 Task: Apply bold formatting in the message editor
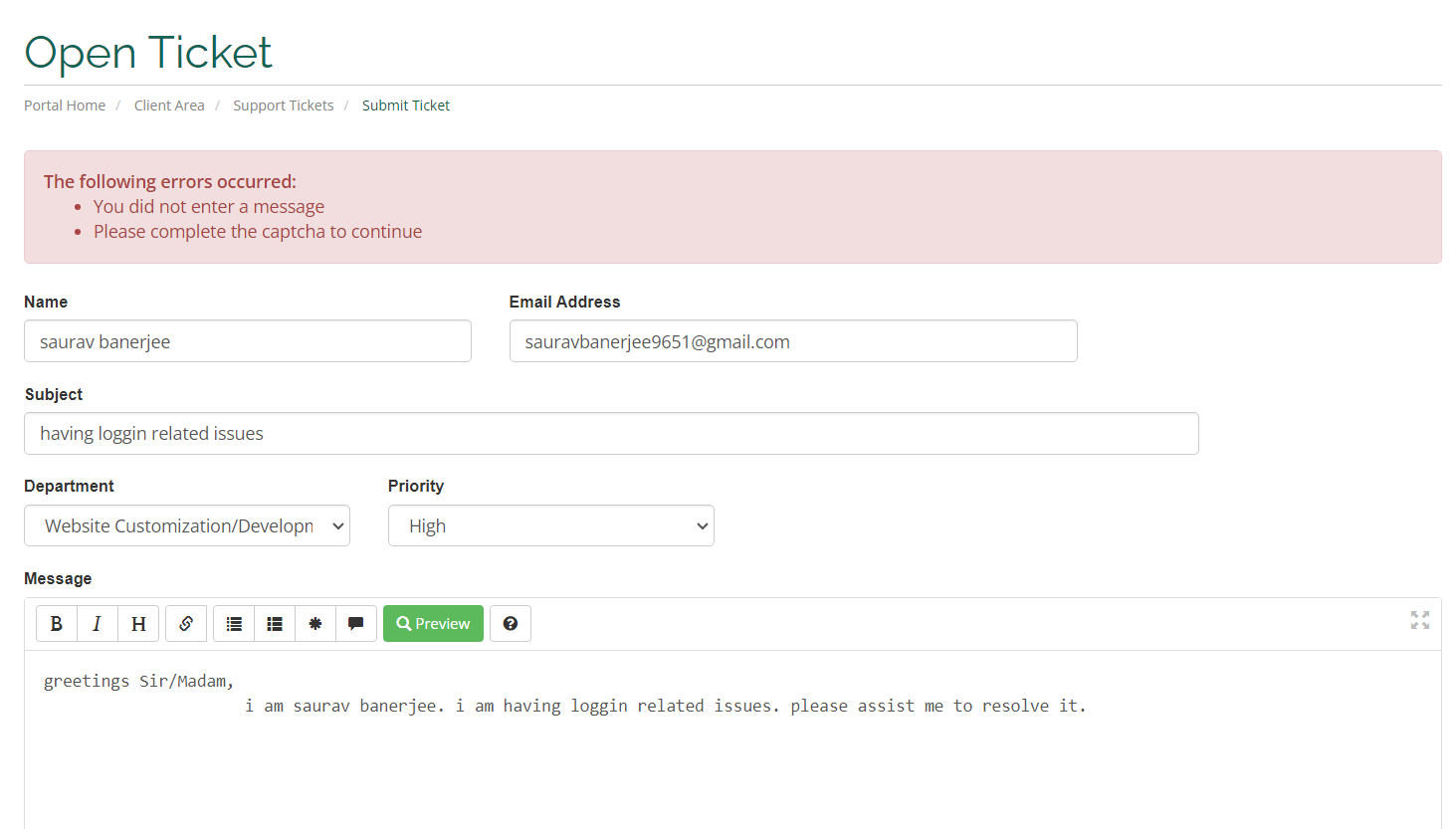click(57, 623)
